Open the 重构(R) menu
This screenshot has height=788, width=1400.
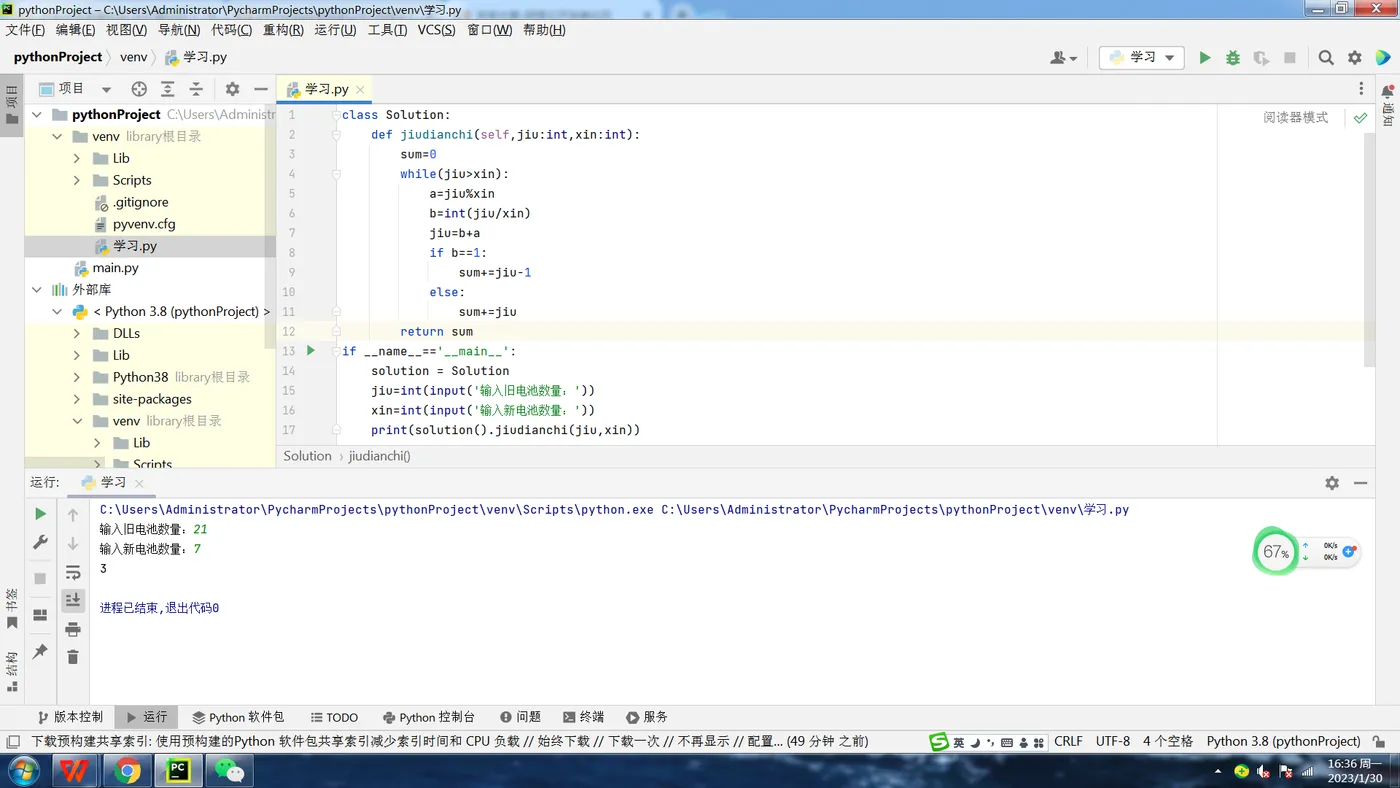pyautogui.click(x=283, y=30)
